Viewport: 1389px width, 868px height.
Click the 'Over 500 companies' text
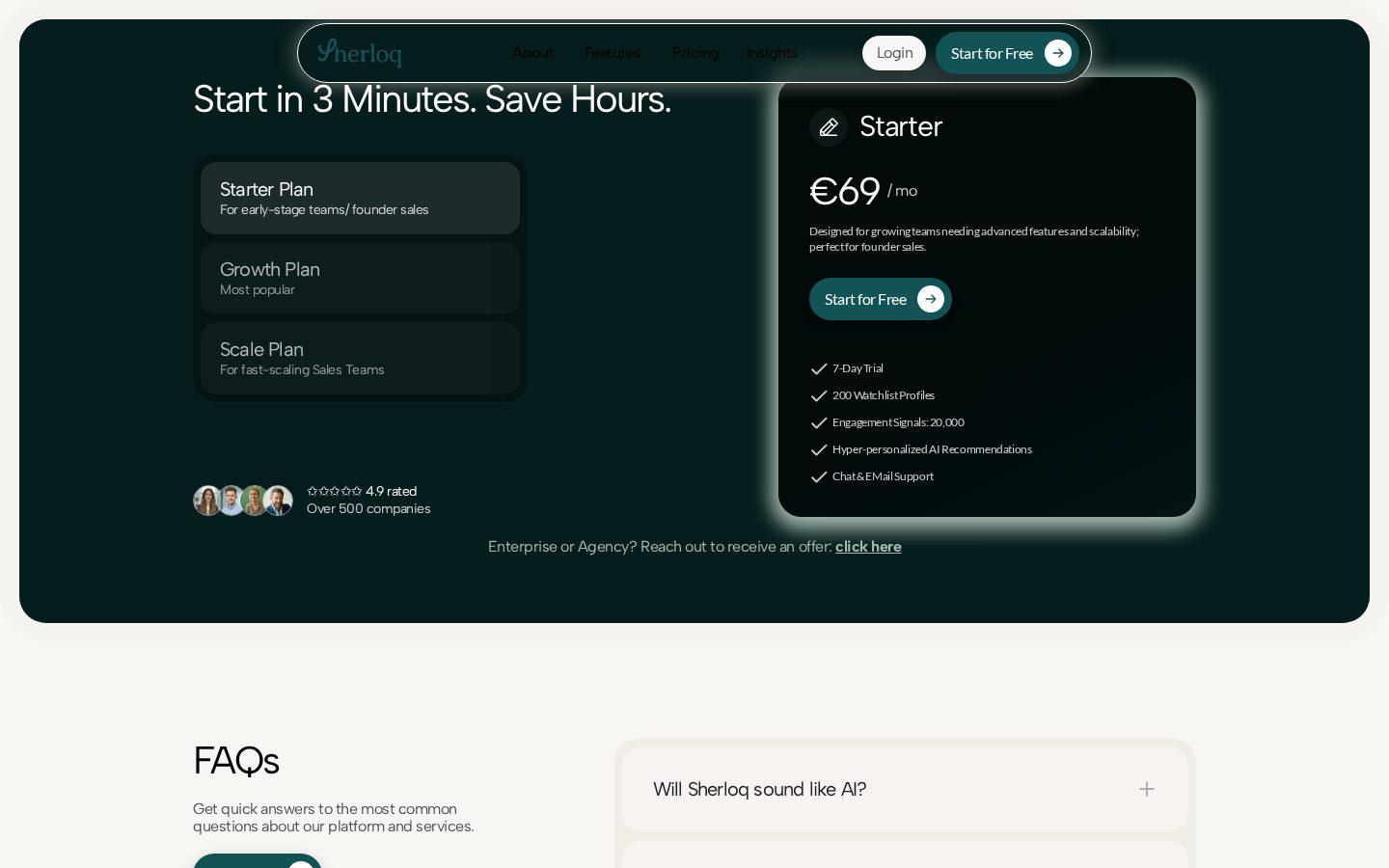click(x=368, y=508)
